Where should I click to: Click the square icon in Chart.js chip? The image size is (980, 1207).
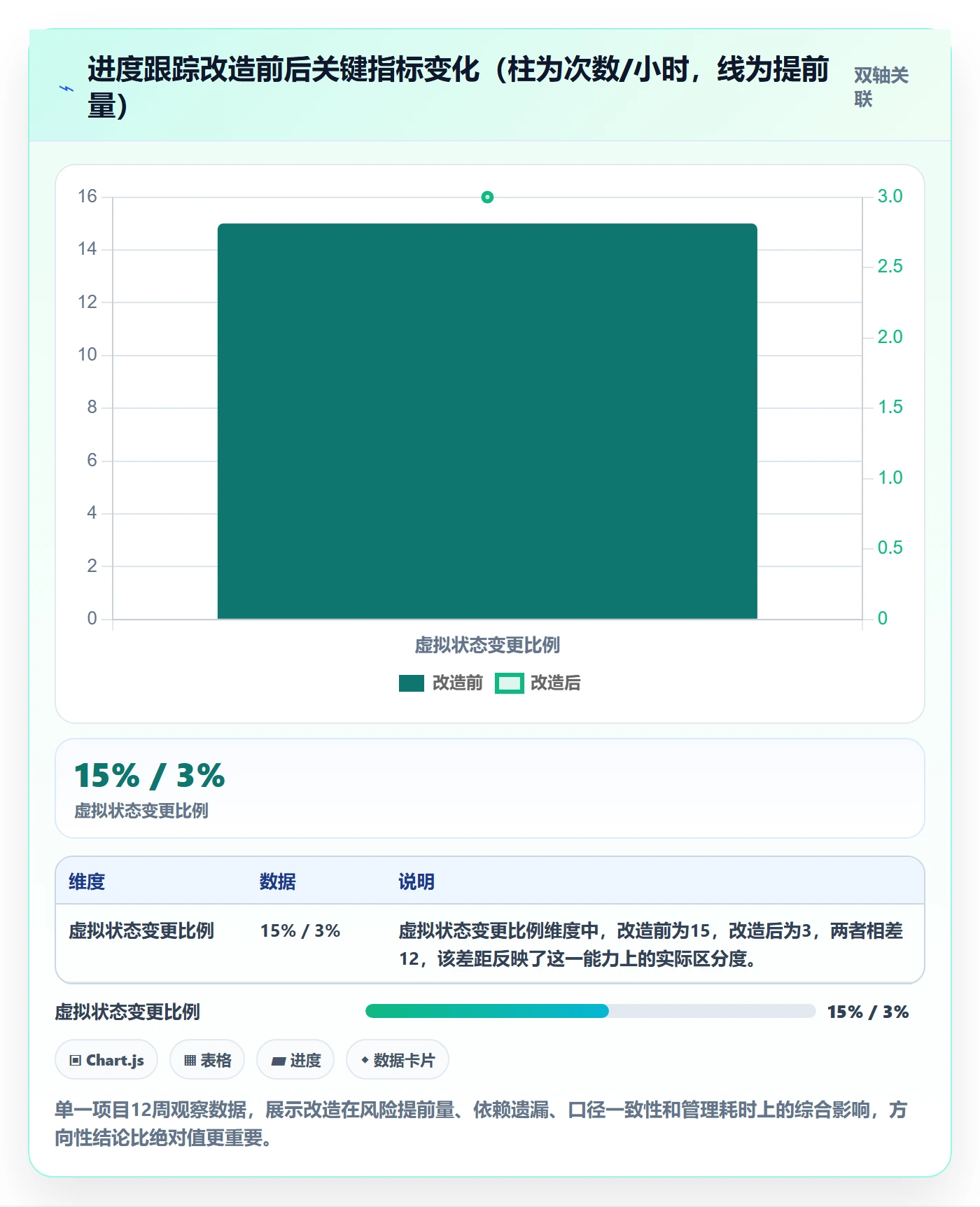pos(75,1061)
